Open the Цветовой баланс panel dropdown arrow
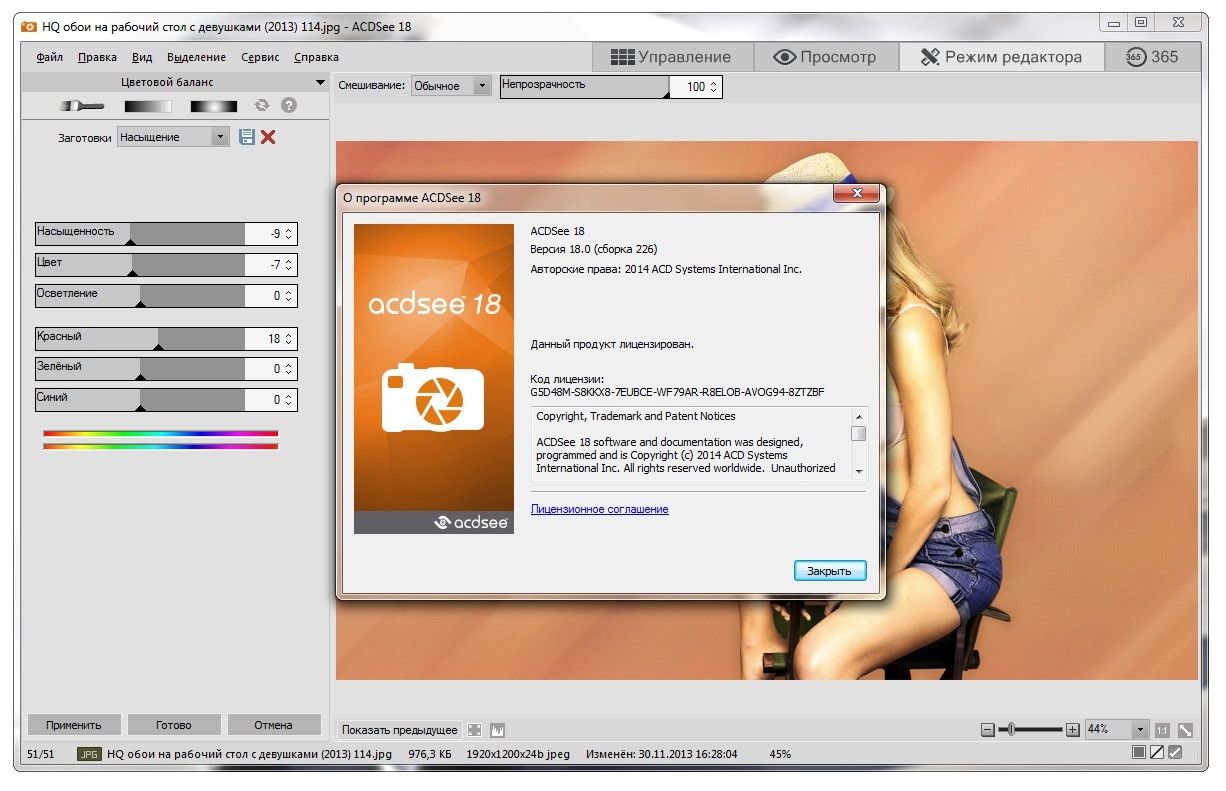 point(320,83)
